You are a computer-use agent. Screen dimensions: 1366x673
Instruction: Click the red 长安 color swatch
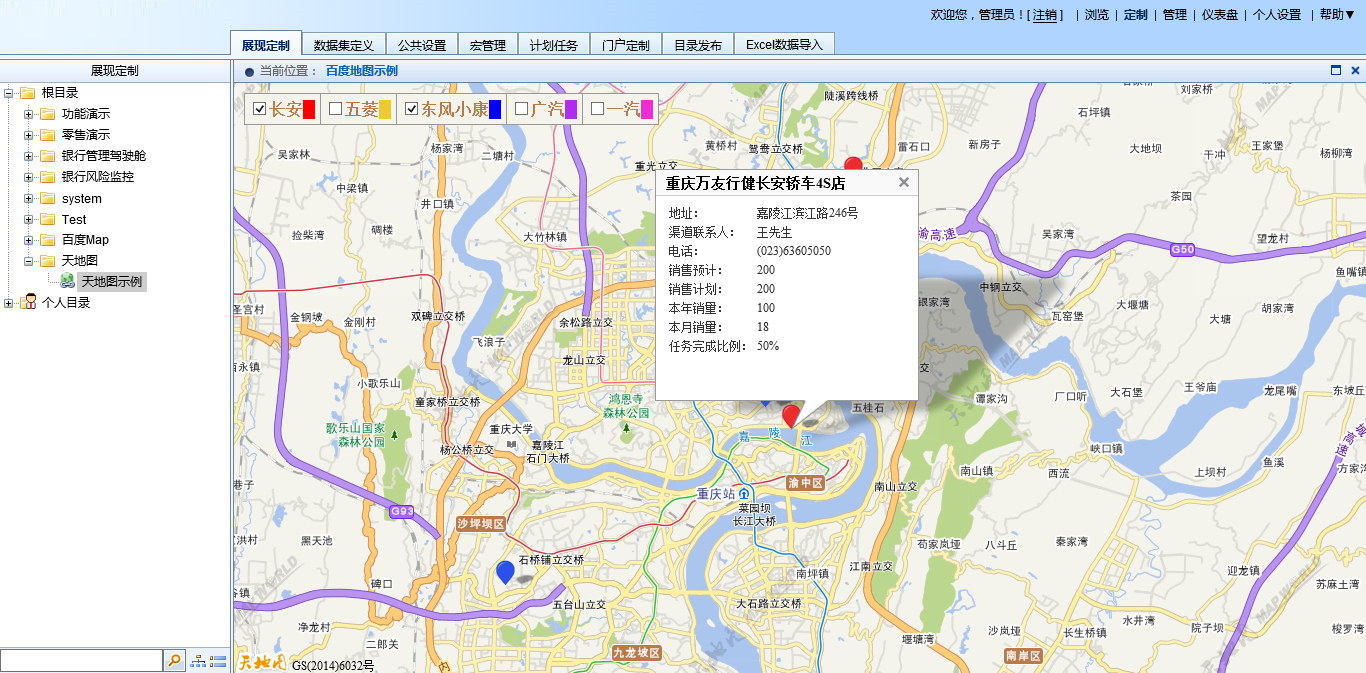pos(309,109)
